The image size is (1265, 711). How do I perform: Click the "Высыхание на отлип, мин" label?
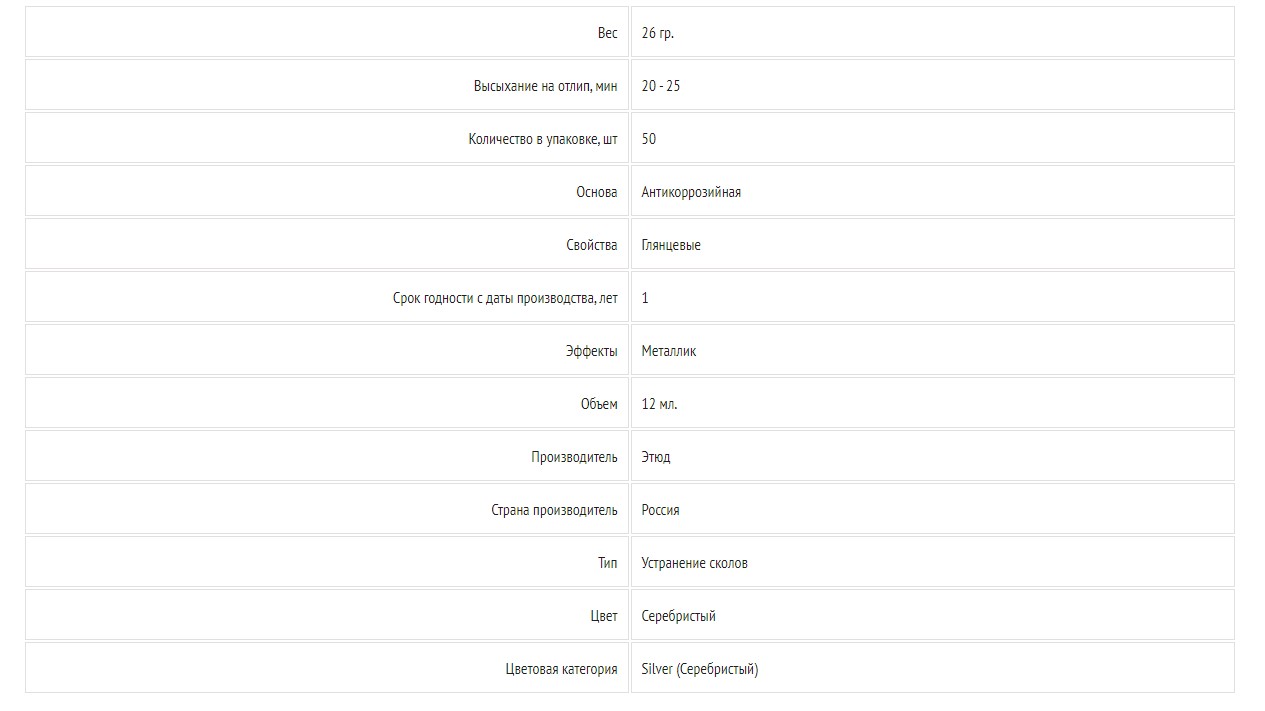click(545, 86)
